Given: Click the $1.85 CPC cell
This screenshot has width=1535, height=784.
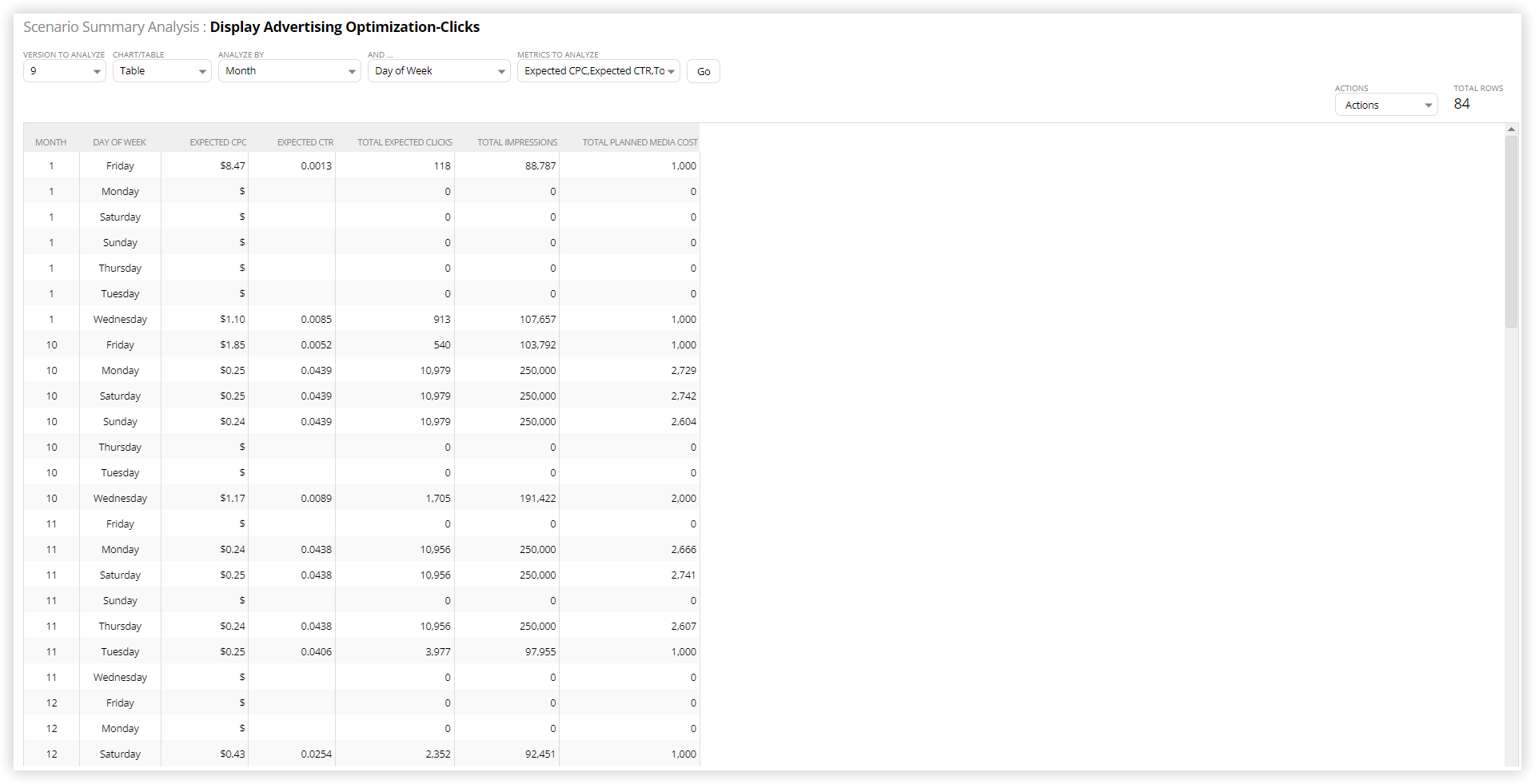Looking at the screenshot, I should 205,345.
